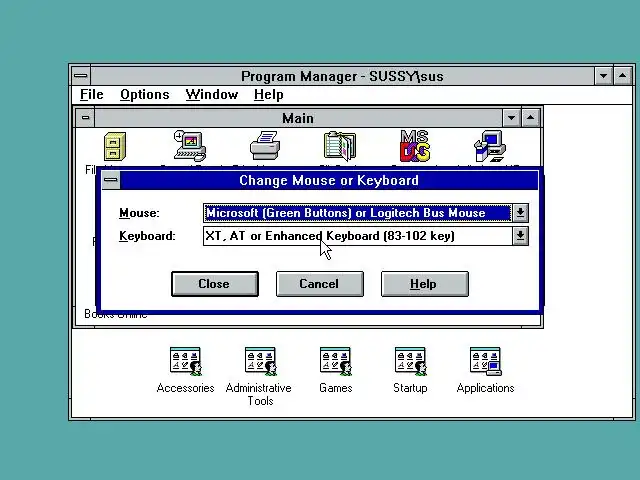The width and height of the screenshot is (640, 480).
Task: Open Program Manager's control menu box
Action: (81, 76)
